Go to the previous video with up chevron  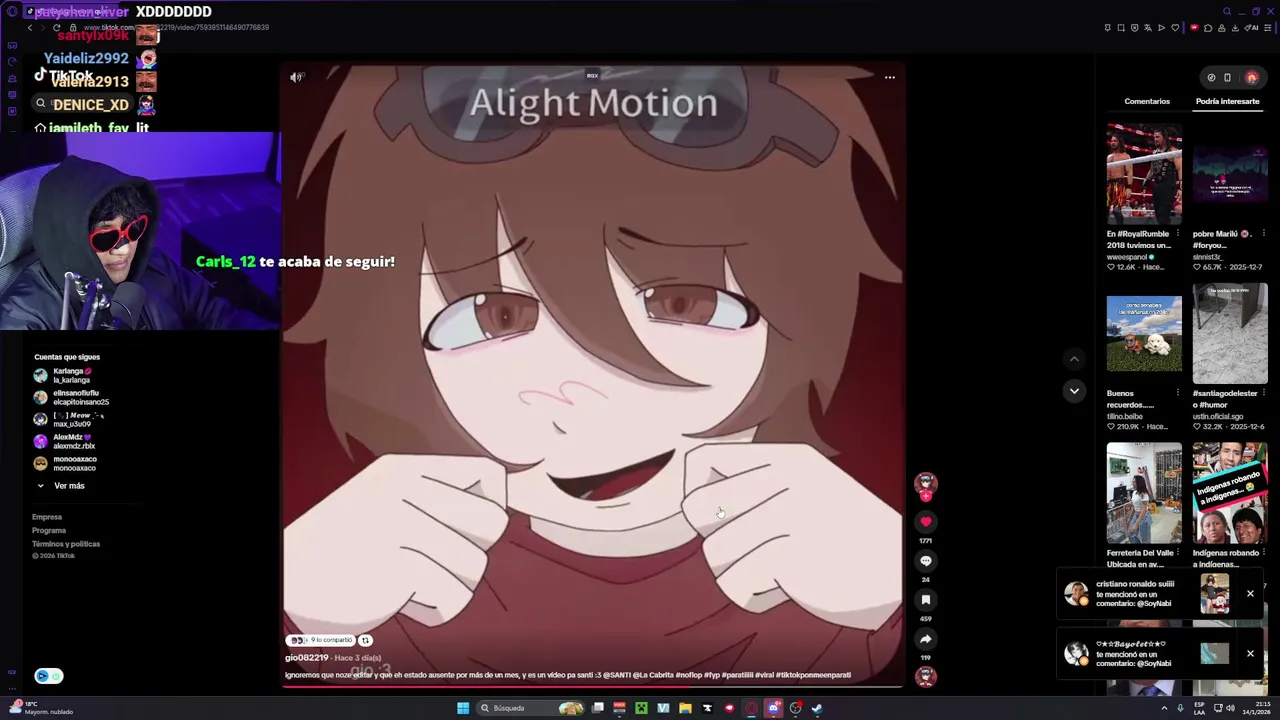point(1074,359)
